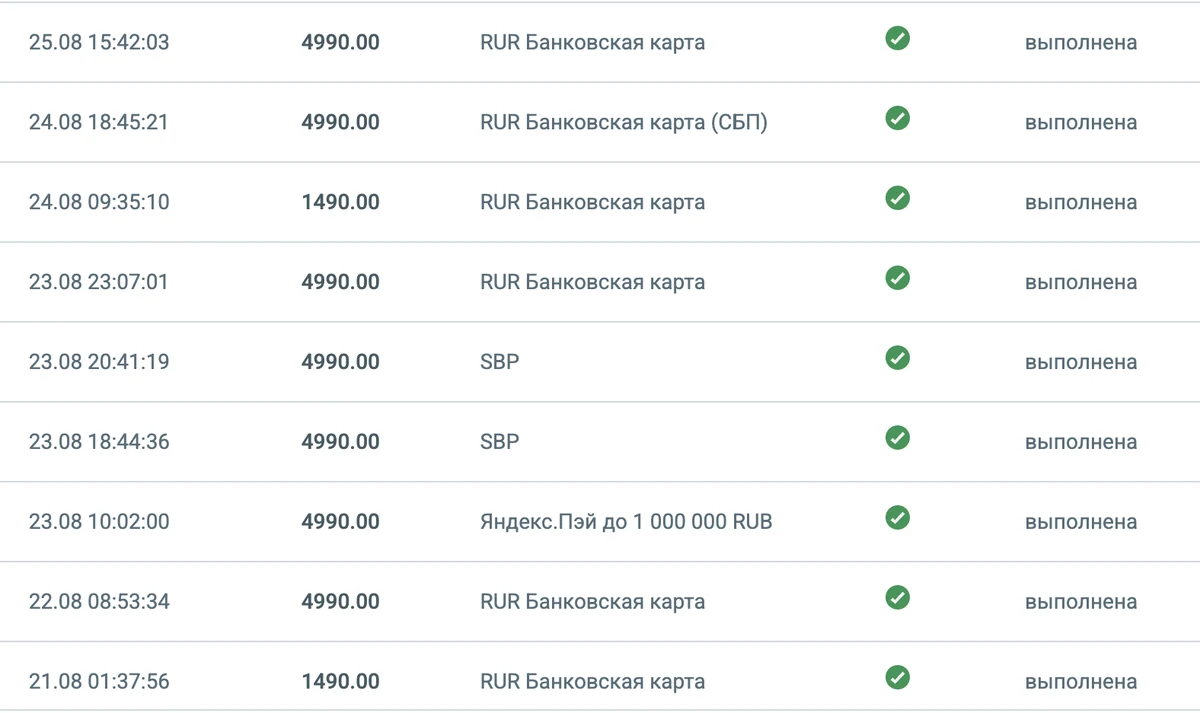Select SBP label at 23.08 20:41:19
Image resolution: width=1200 pixels, height=713 pixels.
[500, 362]
